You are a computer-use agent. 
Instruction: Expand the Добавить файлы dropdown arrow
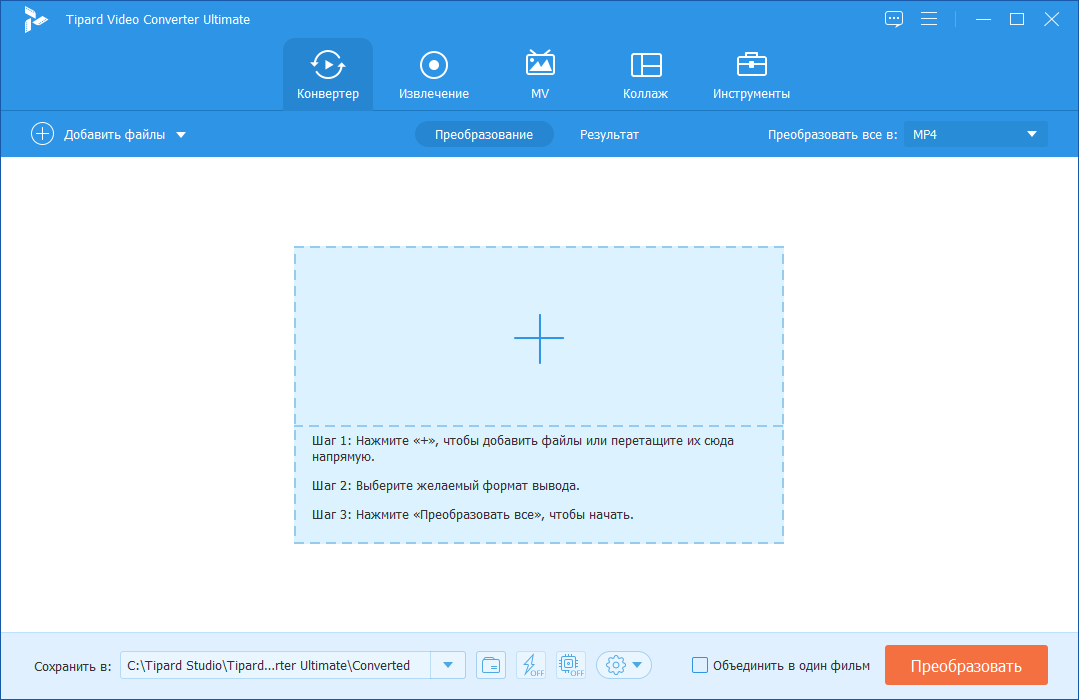point(183,133)
